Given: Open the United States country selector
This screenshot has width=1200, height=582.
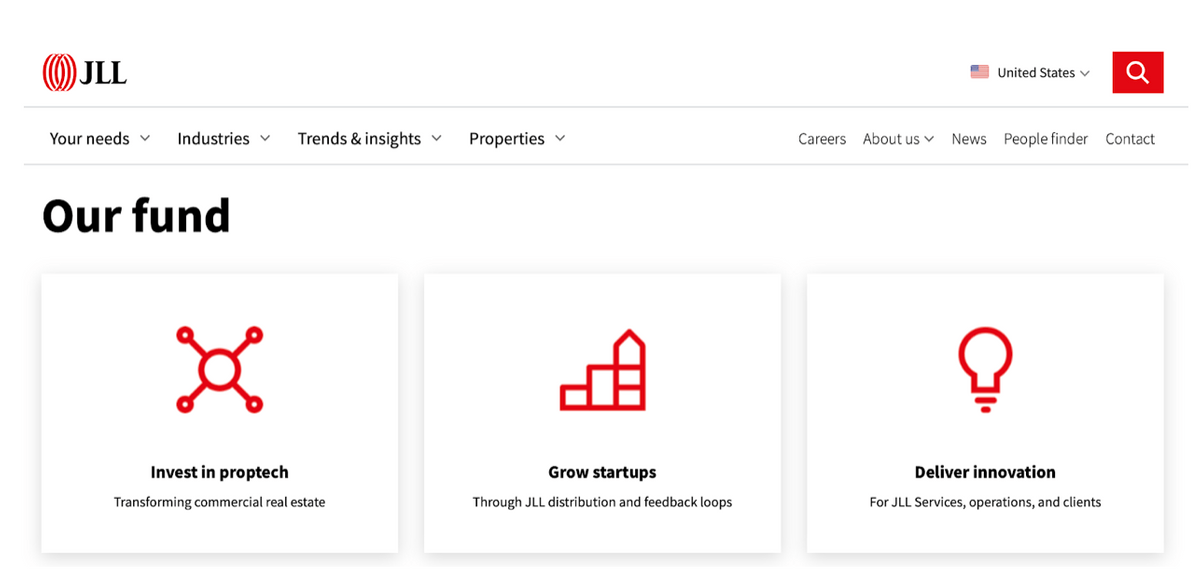Looking at the screenshot, I should tap(1030, 72).
